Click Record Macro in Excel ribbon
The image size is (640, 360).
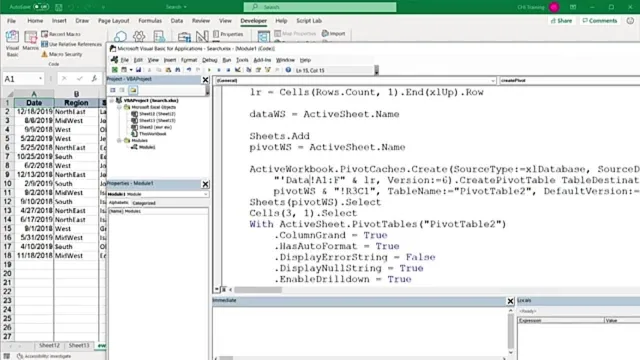(61, 34)
